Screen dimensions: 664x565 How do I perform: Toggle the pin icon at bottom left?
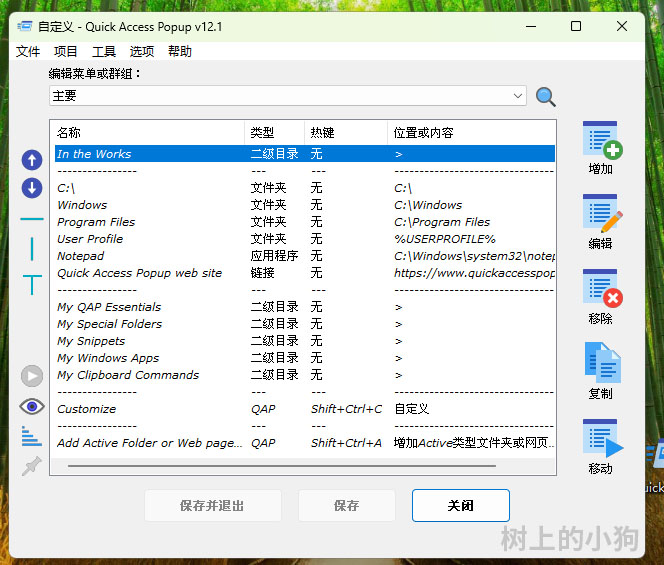click(32, 466)
